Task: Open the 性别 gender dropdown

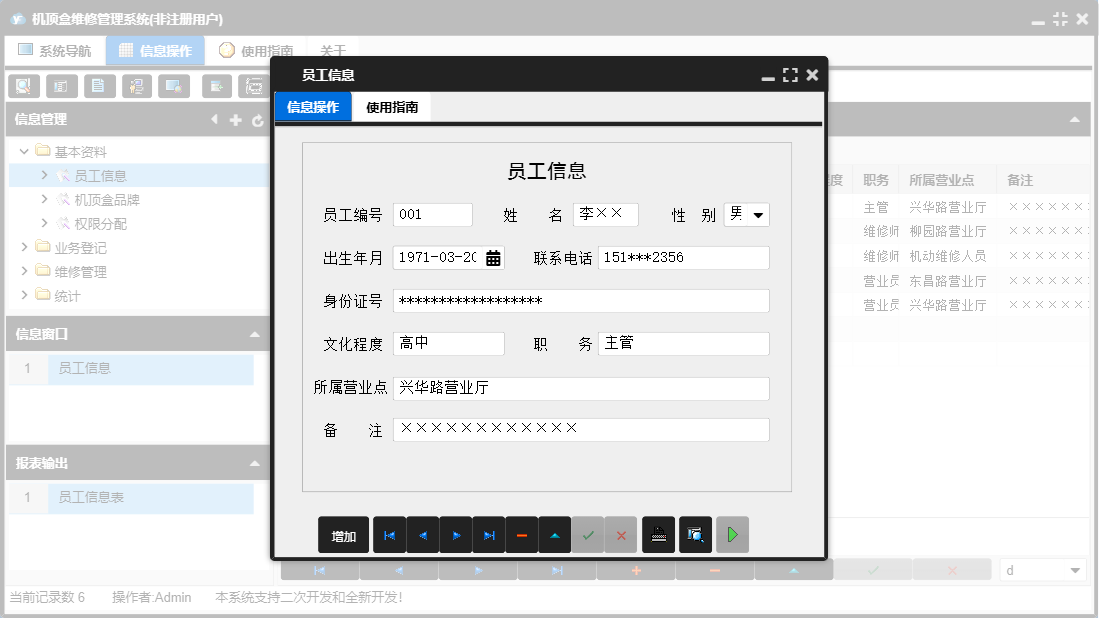Action: tap(758, 213)
